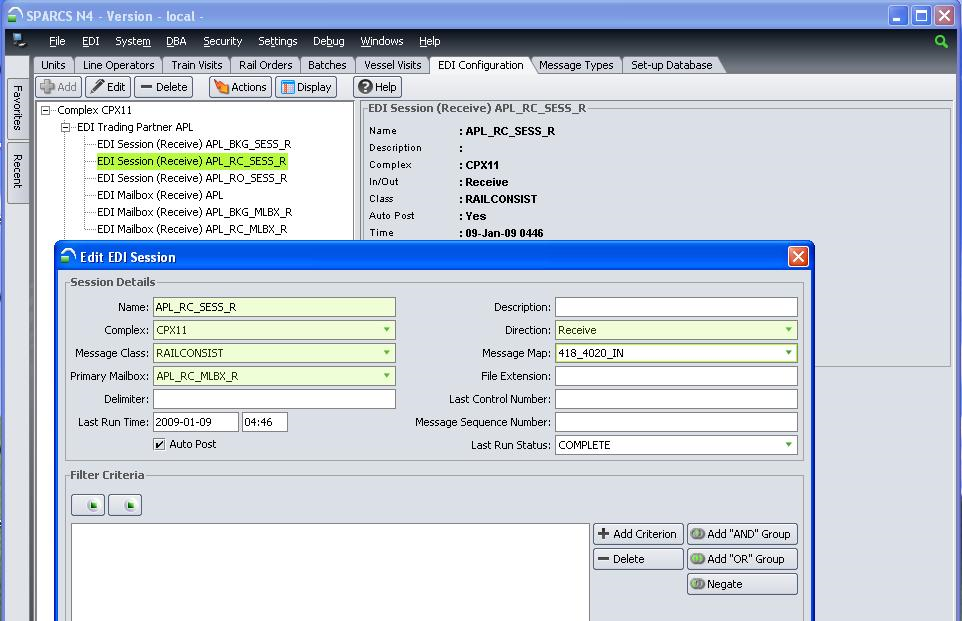962x621 pixels.
Task: Click the Negate button
Action: (742, 584)
